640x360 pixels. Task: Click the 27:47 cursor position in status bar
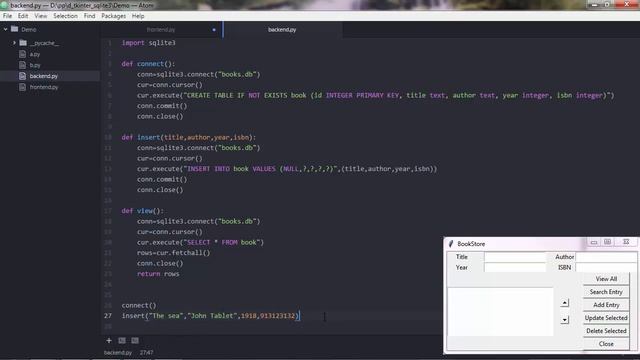coord(147,353)
